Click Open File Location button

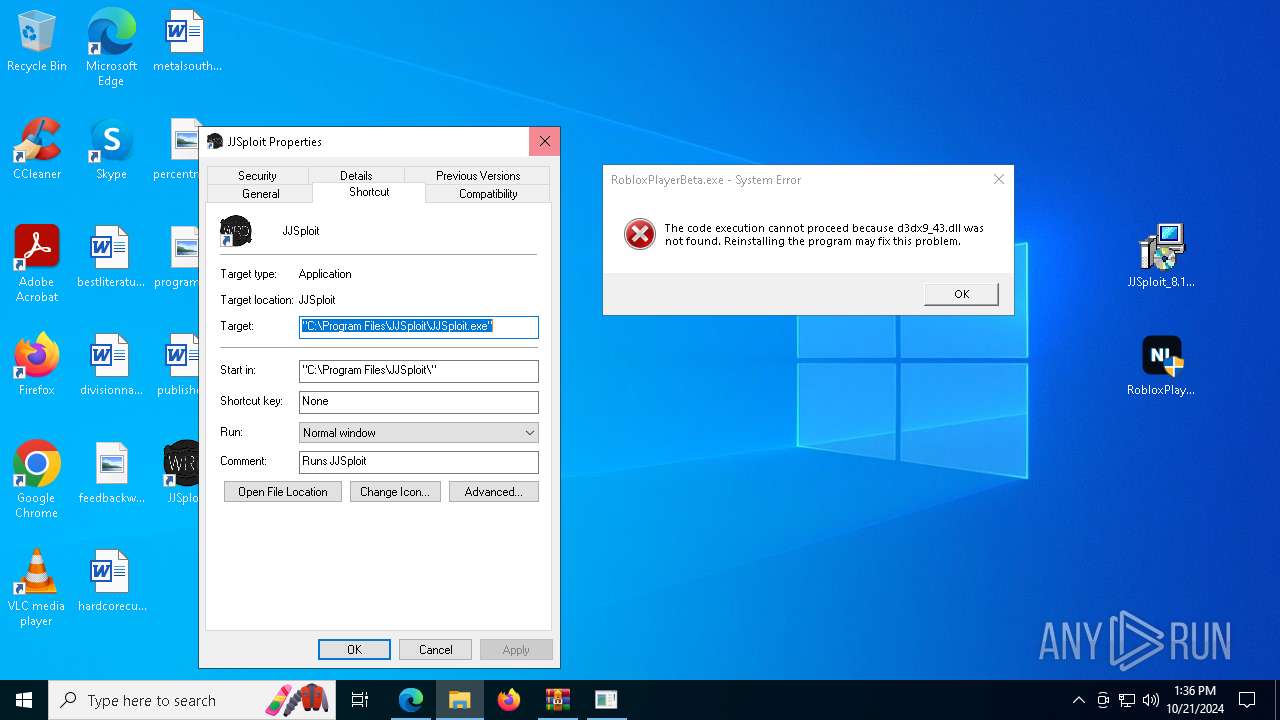pos(283,492)
